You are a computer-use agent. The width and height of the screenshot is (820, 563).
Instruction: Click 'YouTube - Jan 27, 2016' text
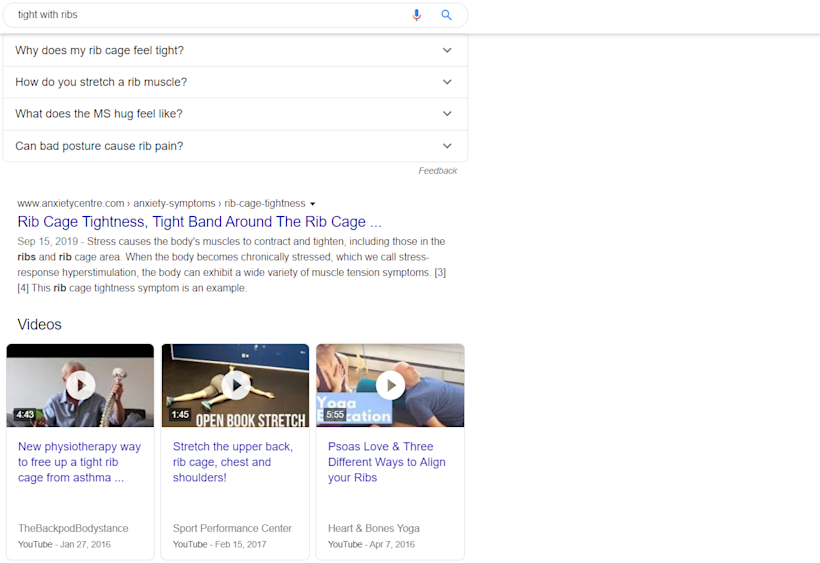pos(64,544)
